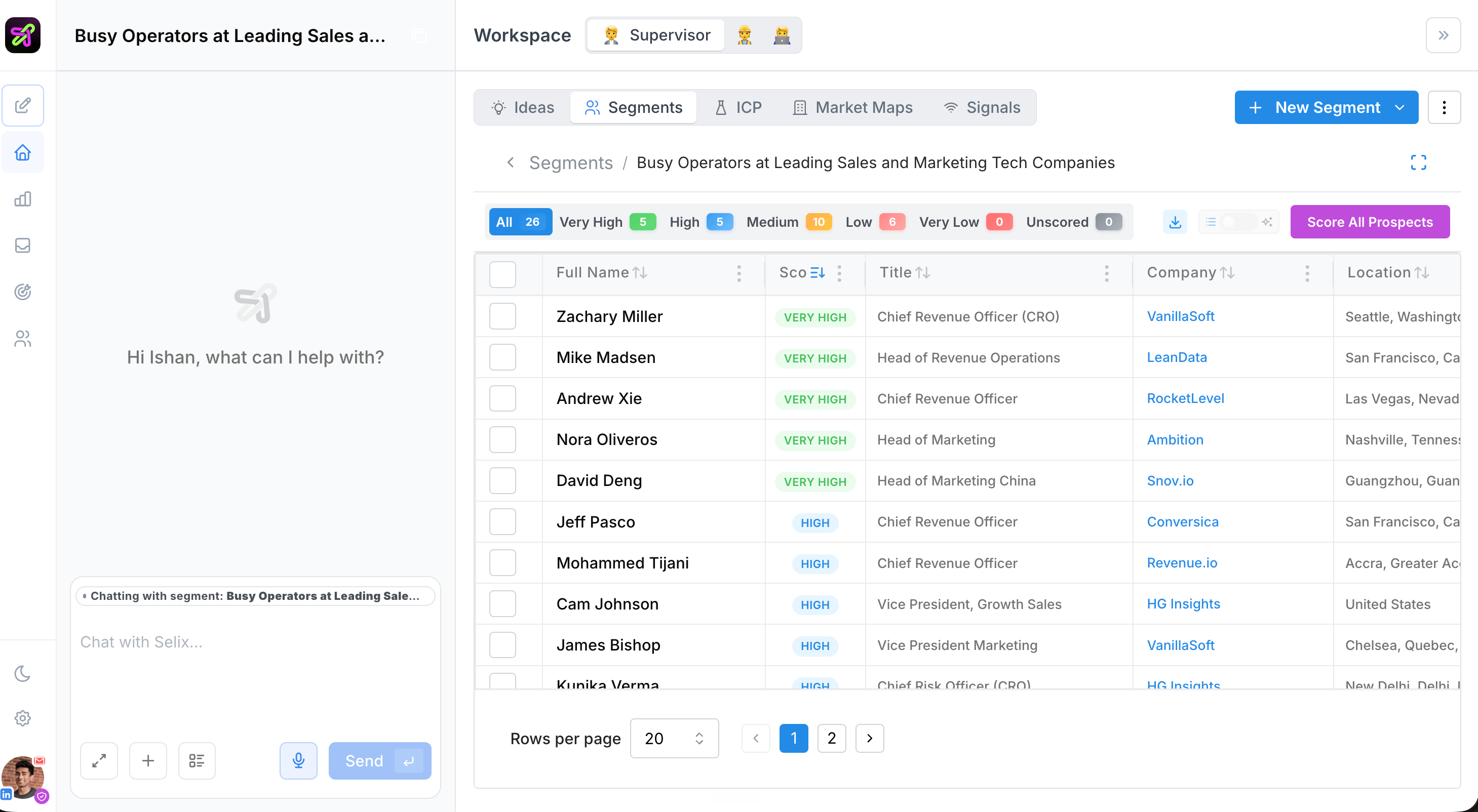Copy the conversation title icon
1478x812 pixels.
pos(419,36)
